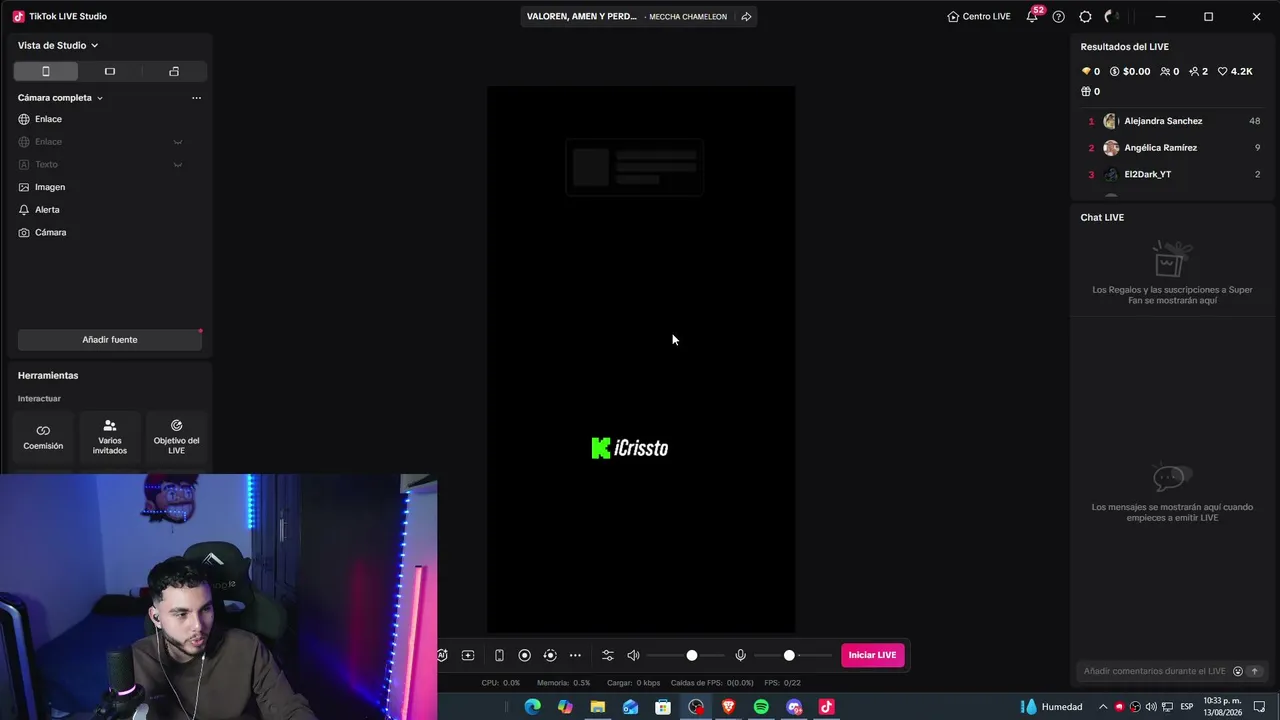Click the MECCHA CHAMELEON game label
Image resolution: width=1280 pixels, height=720 pixels.
click(688, 16)
